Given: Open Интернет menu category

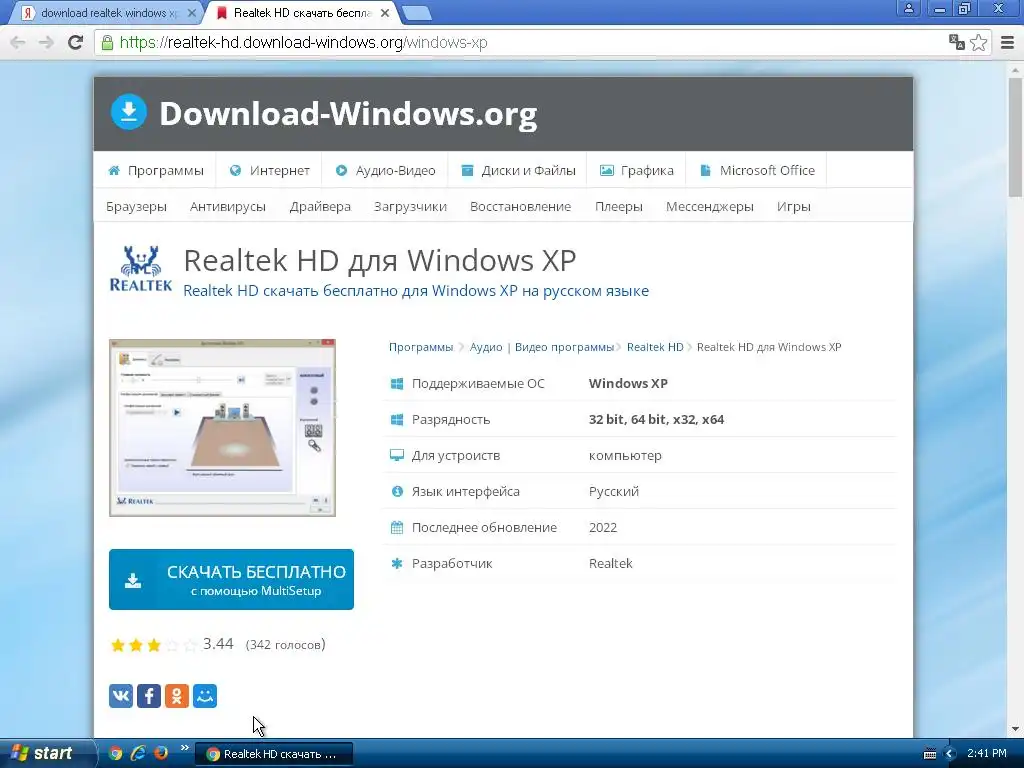Looking at the screenshot, I should [x=269, y=170].
